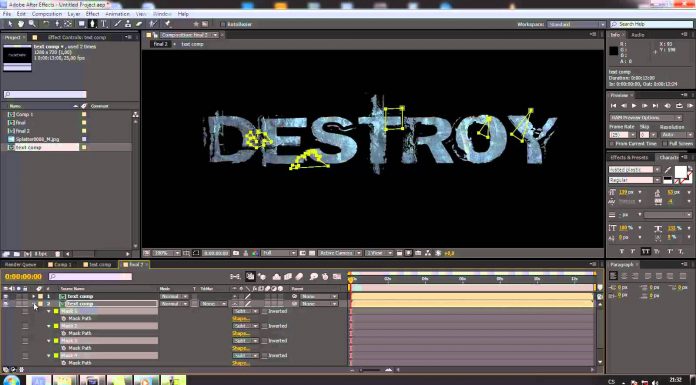The image size is (696, 385).
Task: Toggle the checkbox beside the toolbar tools
Action: (x=223, y=24)
